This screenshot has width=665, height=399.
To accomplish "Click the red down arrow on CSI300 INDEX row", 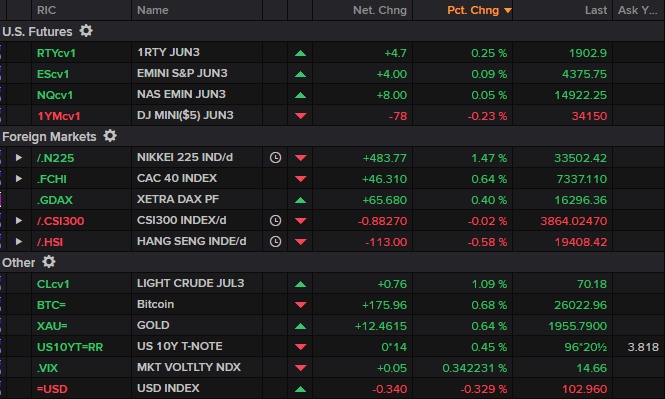I will [x=300, y=220].
